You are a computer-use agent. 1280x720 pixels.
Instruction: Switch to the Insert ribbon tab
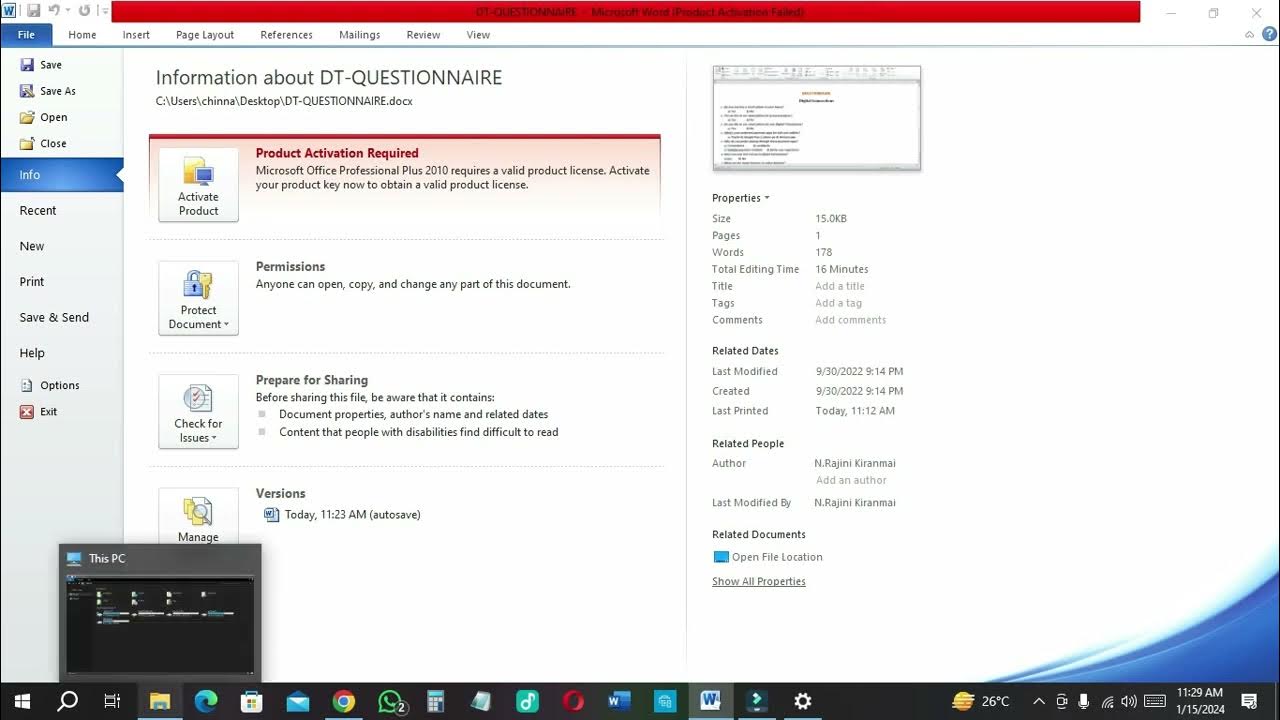[x=136, y=34]
